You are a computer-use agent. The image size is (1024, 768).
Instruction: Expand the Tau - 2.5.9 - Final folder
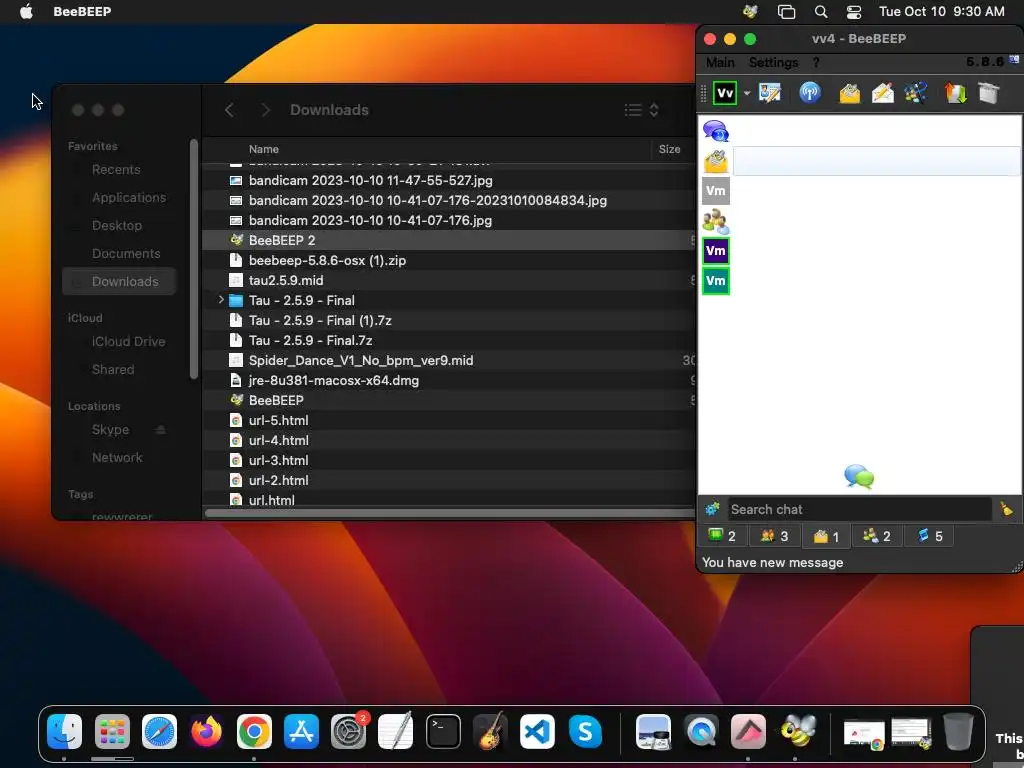(221, 300)
